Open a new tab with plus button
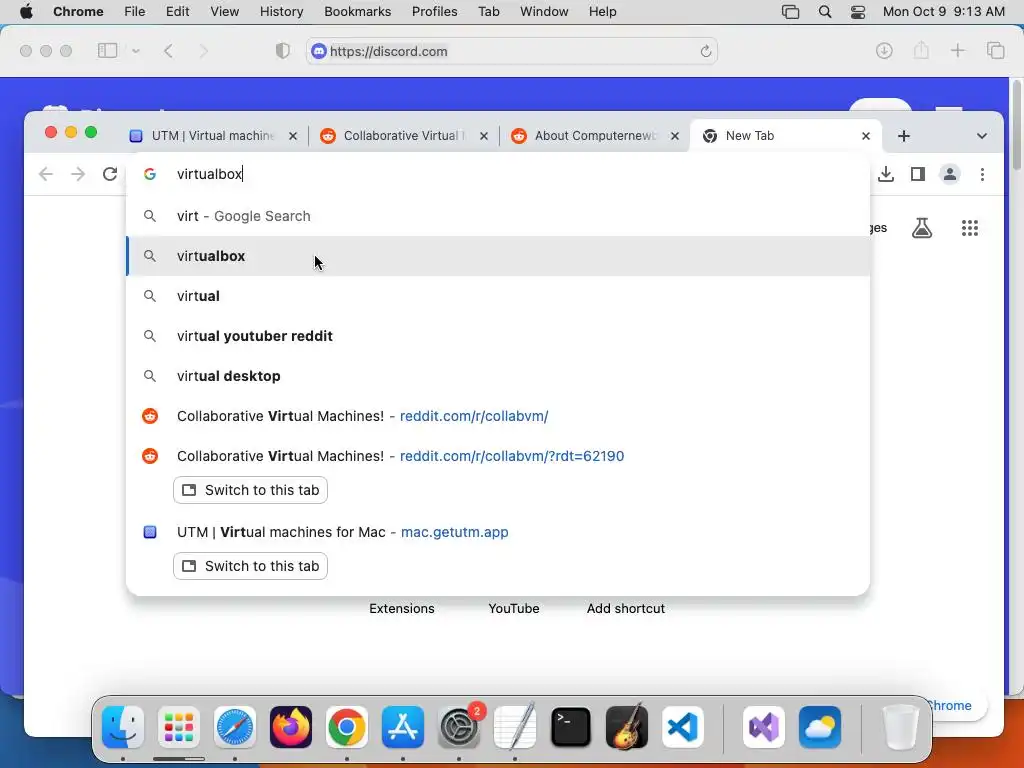 coord(904,136)
